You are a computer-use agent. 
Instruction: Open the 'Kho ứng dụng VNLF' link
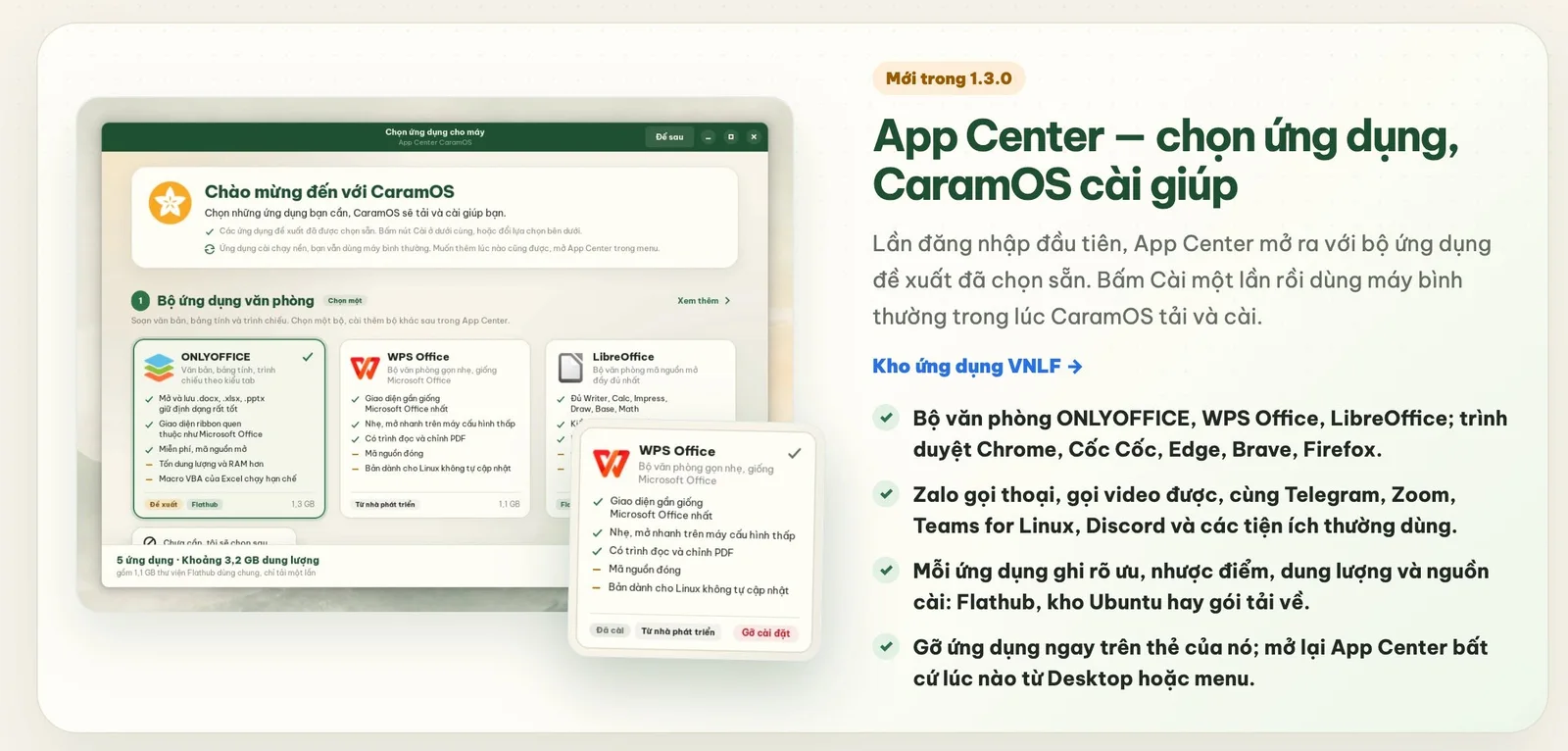(x=977, y=366)
